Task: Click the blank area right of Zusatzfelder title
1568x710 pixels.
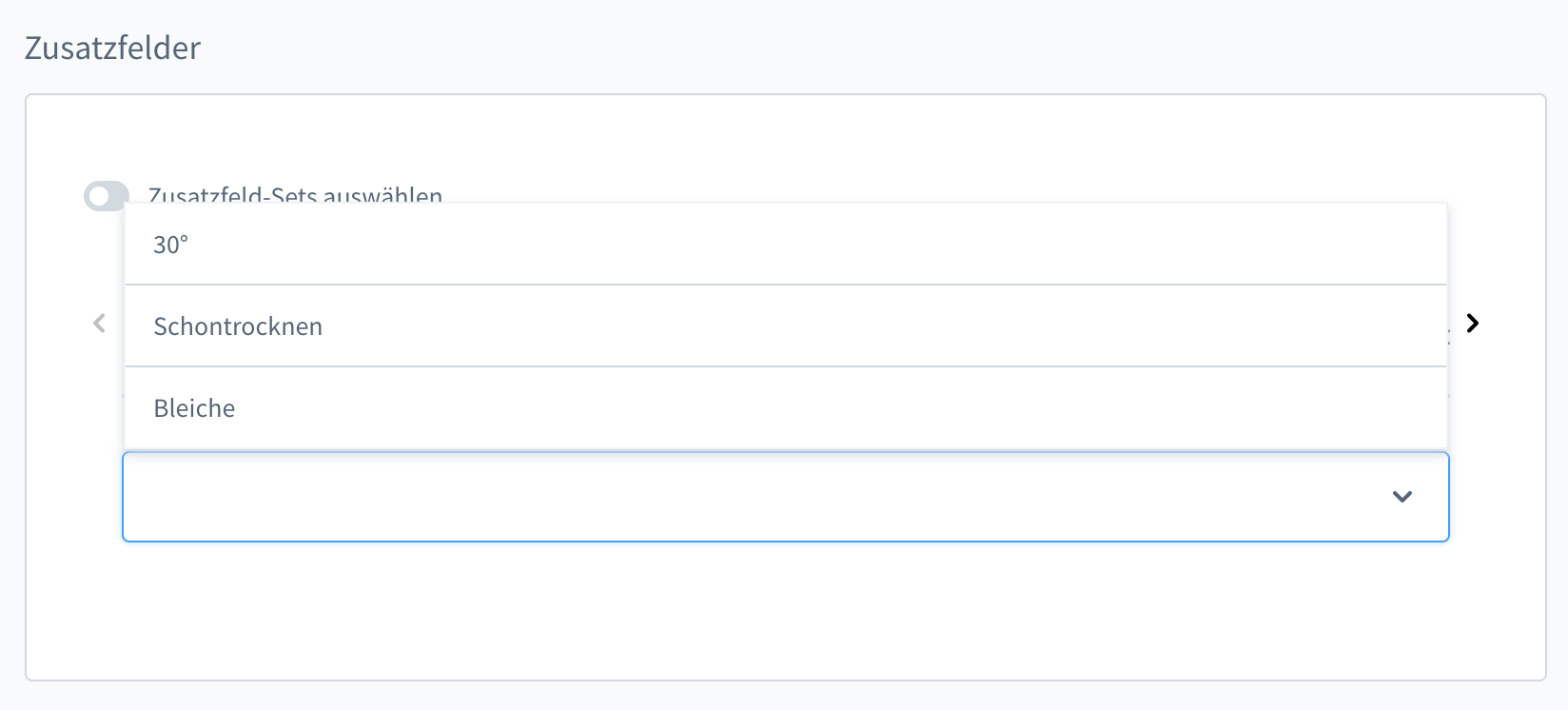Action: [856, 48]
